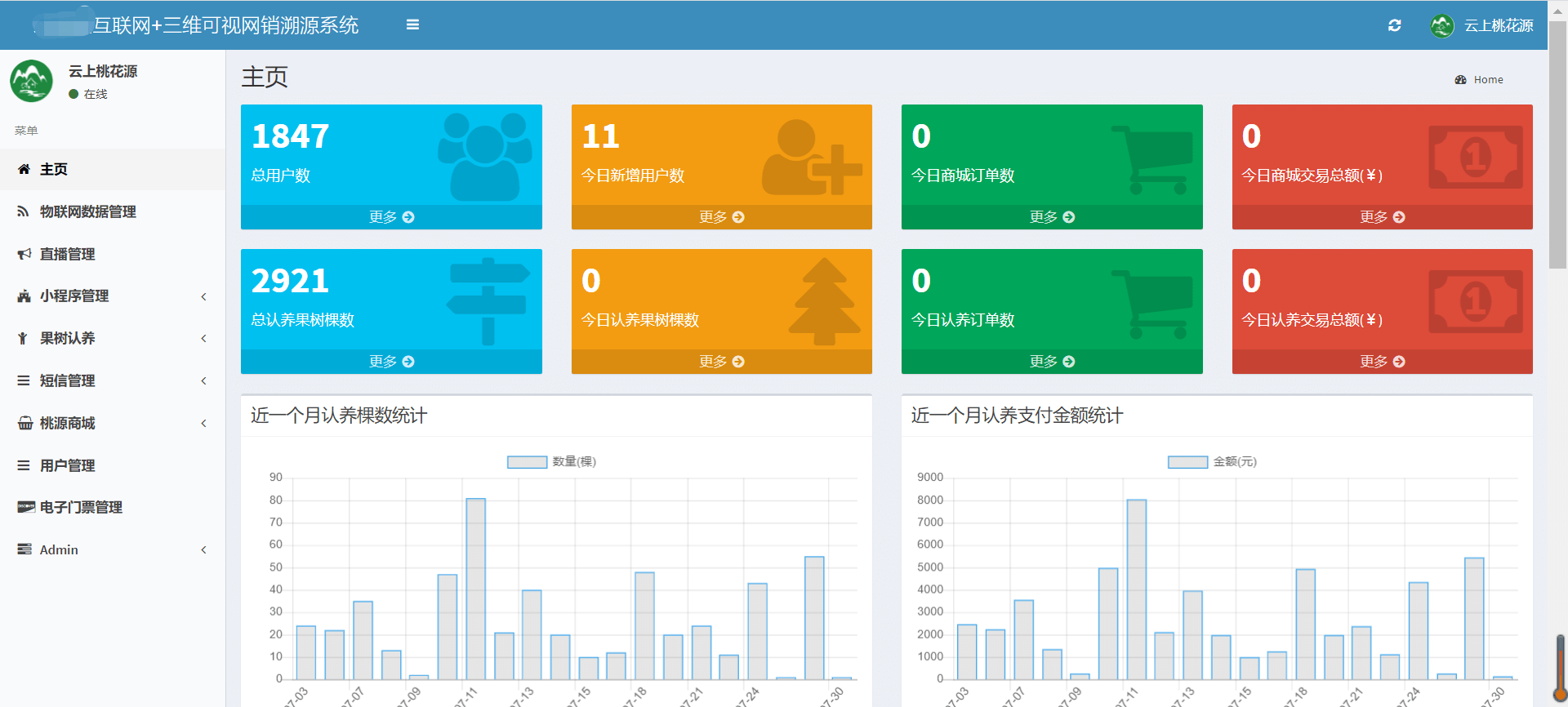The image size is (1568, 707).
Task: Click the tallest bar in 认养棵数 chart
Action: pos(475,588)
